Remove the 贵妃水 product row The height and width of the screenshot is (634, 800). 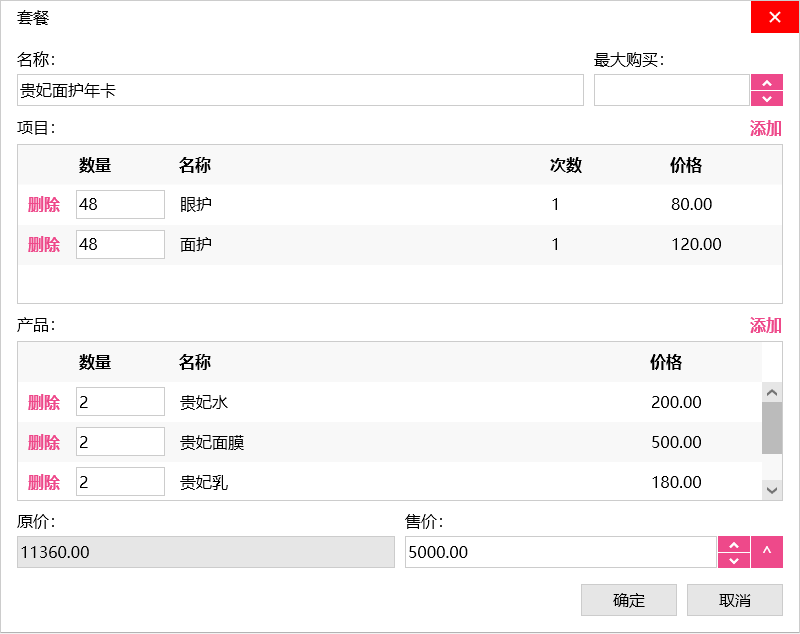click(x=44, y=403)
